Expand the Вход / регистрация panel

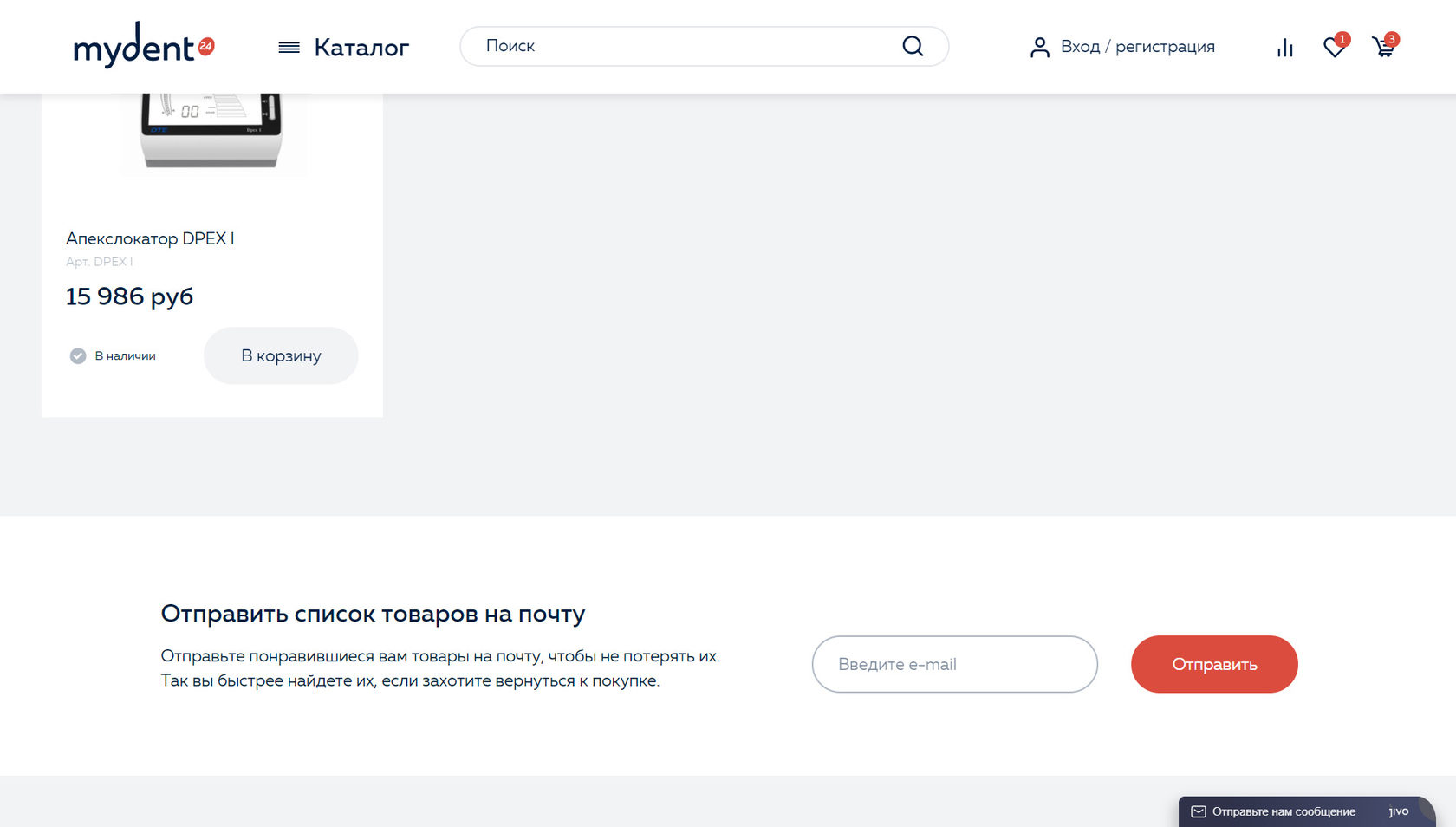pos(1138,47)
